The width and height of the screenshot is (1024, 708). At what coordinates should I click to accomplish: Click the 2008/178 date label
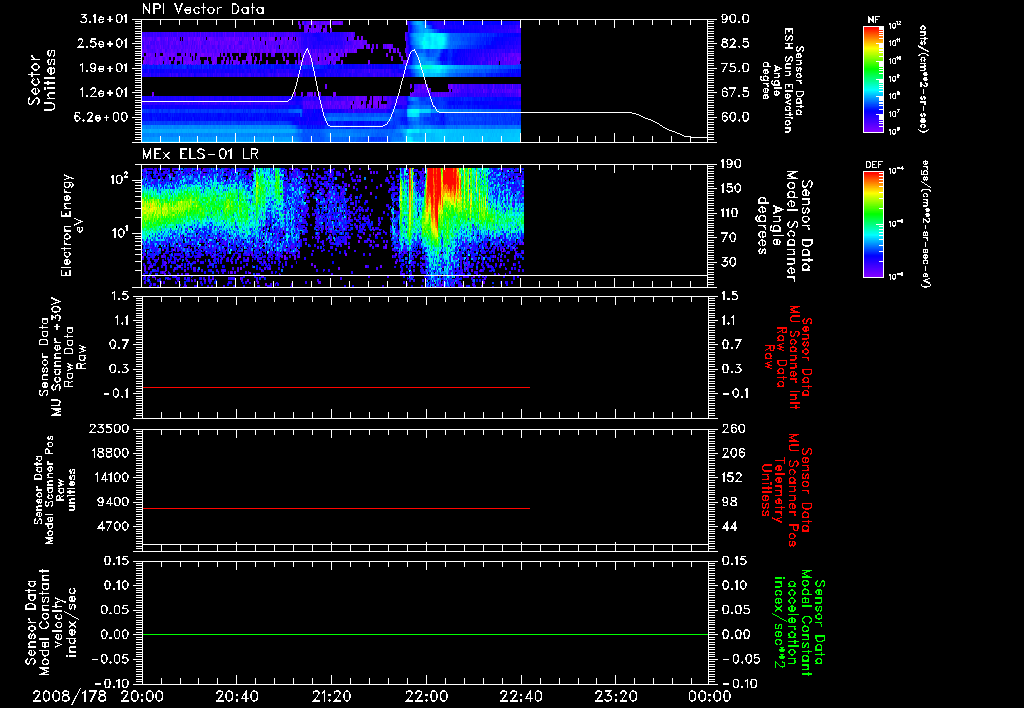69,696
